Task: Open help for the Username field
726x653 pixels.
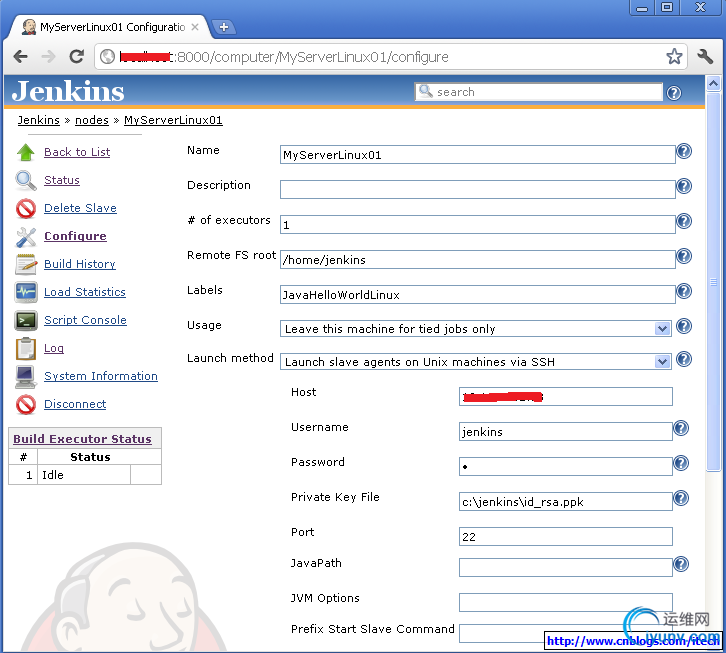Action: pos(681,428)
